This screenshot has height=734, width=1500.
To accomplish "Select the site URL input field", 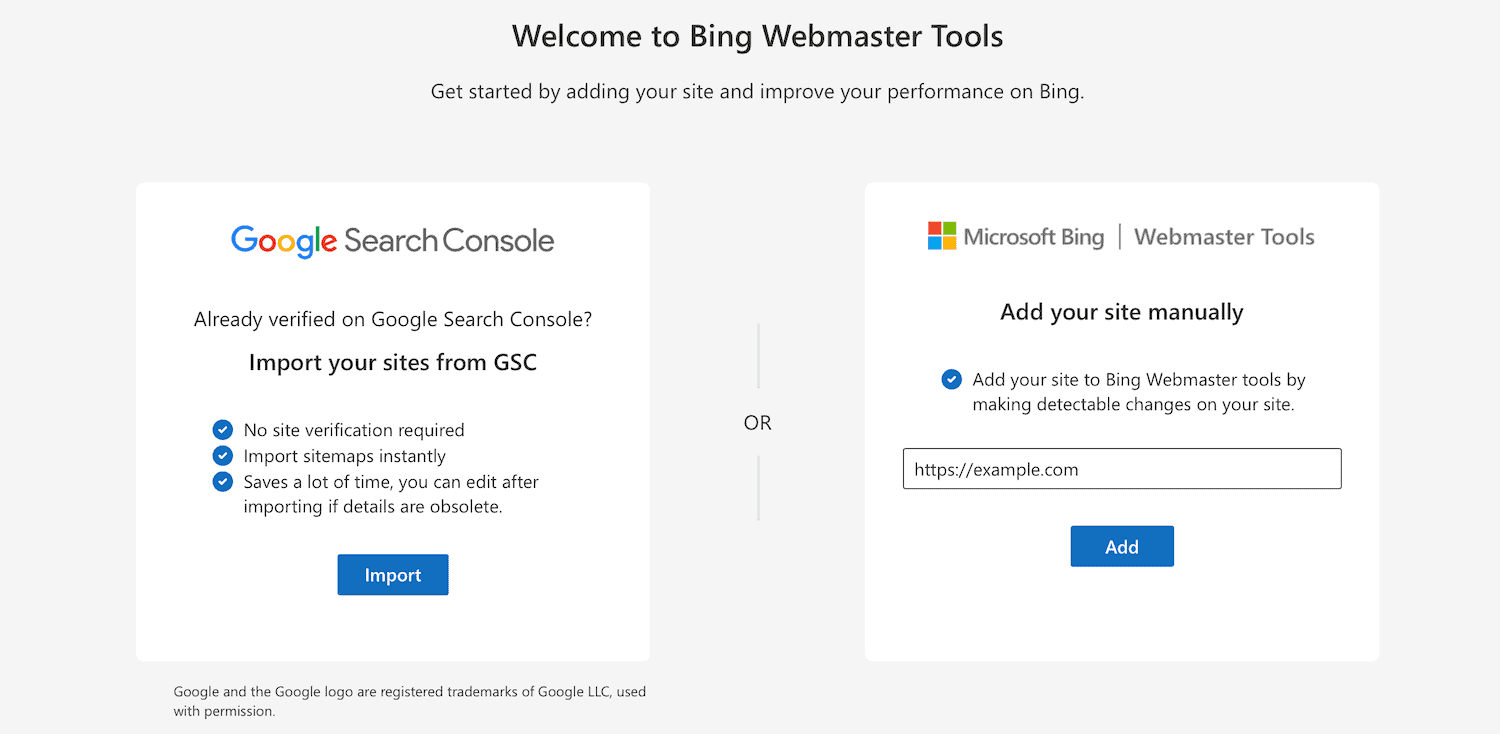I will (1122, 468).
